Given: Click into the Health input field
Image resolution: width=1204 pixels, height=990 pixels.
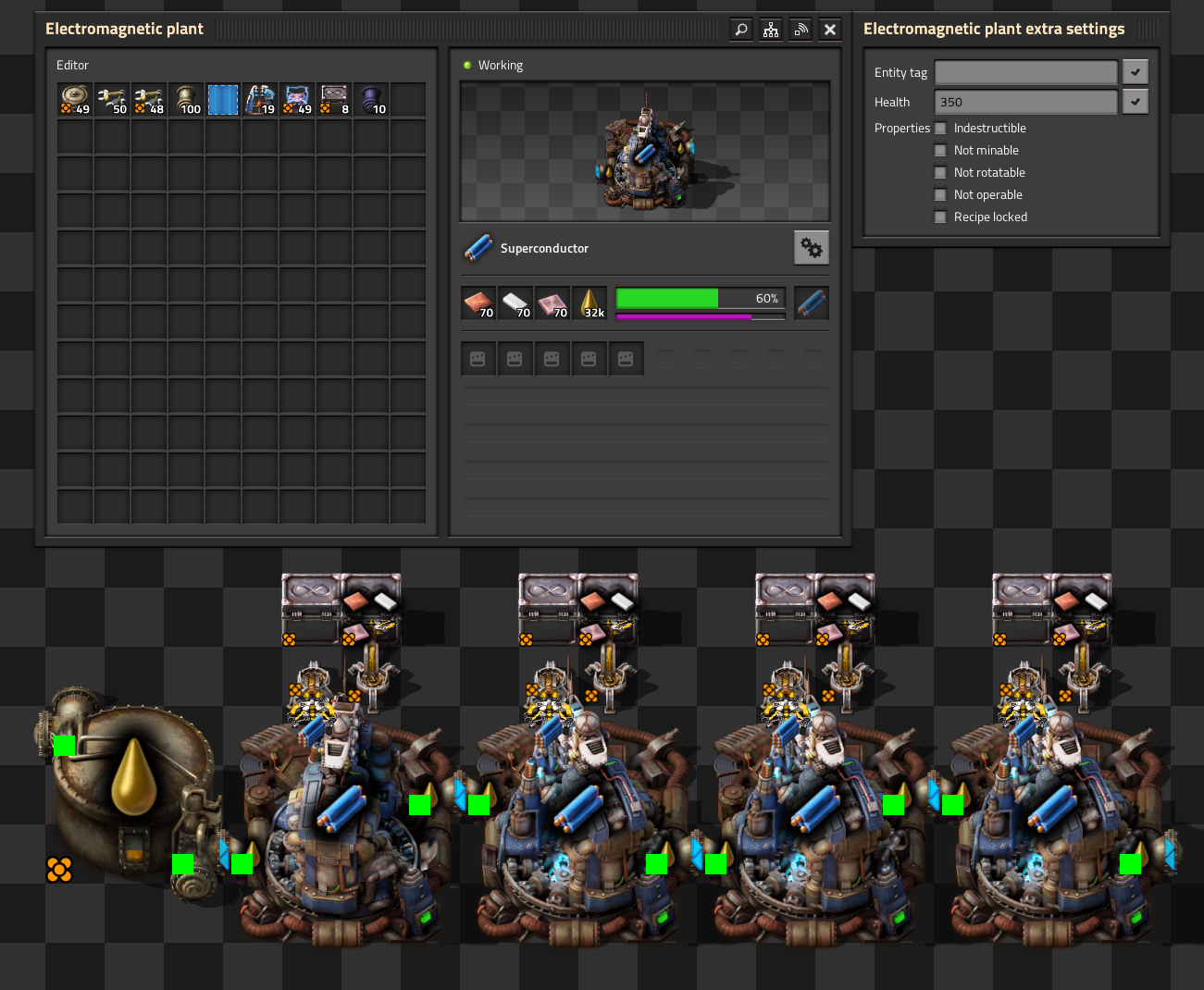Looking at the screenshot, I should point(1026,102).
